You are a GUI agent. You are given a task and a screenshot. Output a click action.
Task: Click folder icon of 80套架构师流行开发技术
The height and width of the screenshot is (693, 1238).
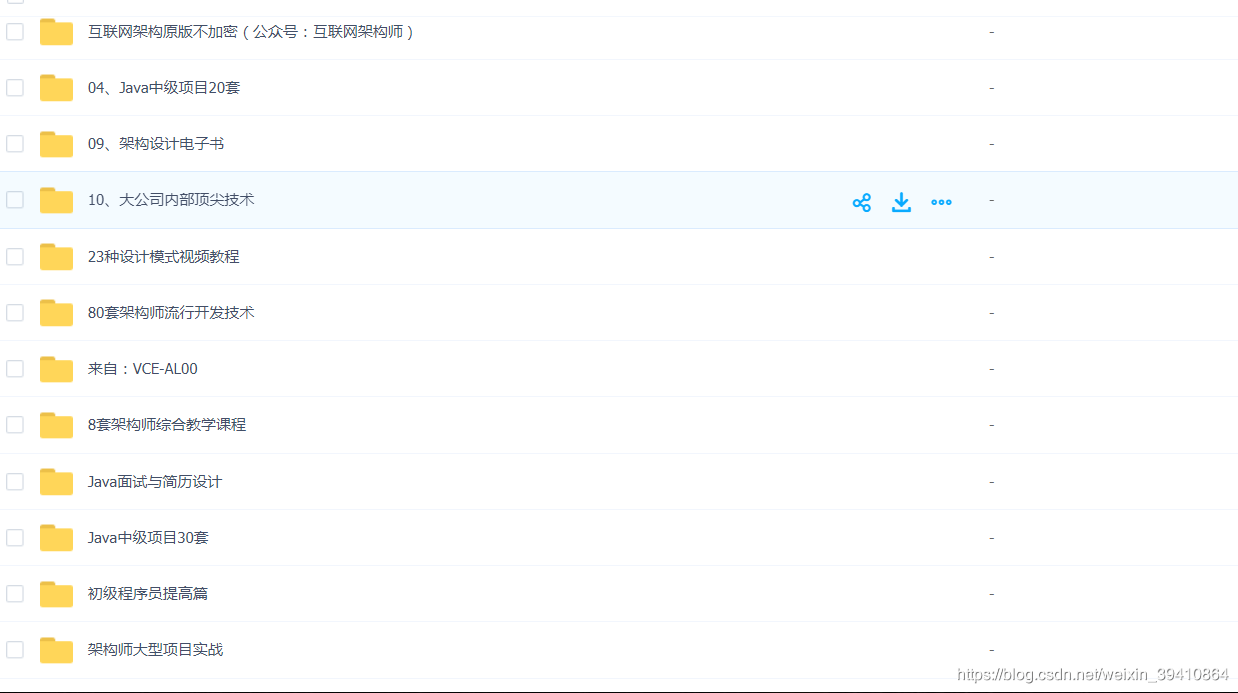57,313
